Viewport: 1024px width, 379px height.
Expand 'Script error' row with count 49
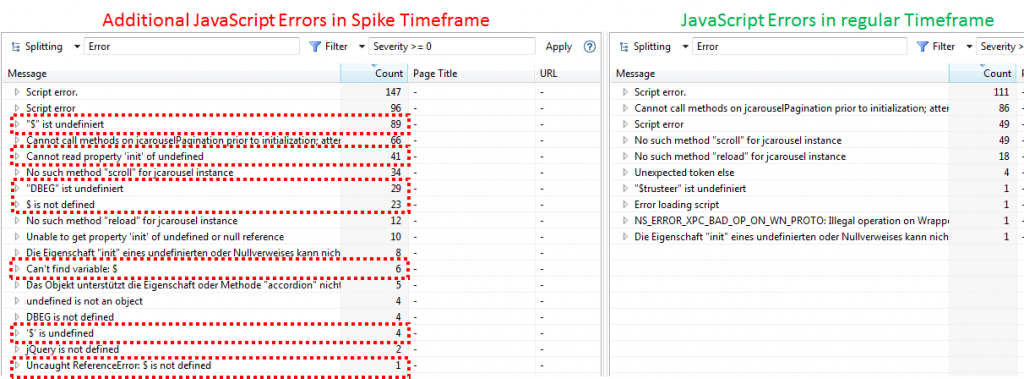pyautogui.click(x=625, y=124)
